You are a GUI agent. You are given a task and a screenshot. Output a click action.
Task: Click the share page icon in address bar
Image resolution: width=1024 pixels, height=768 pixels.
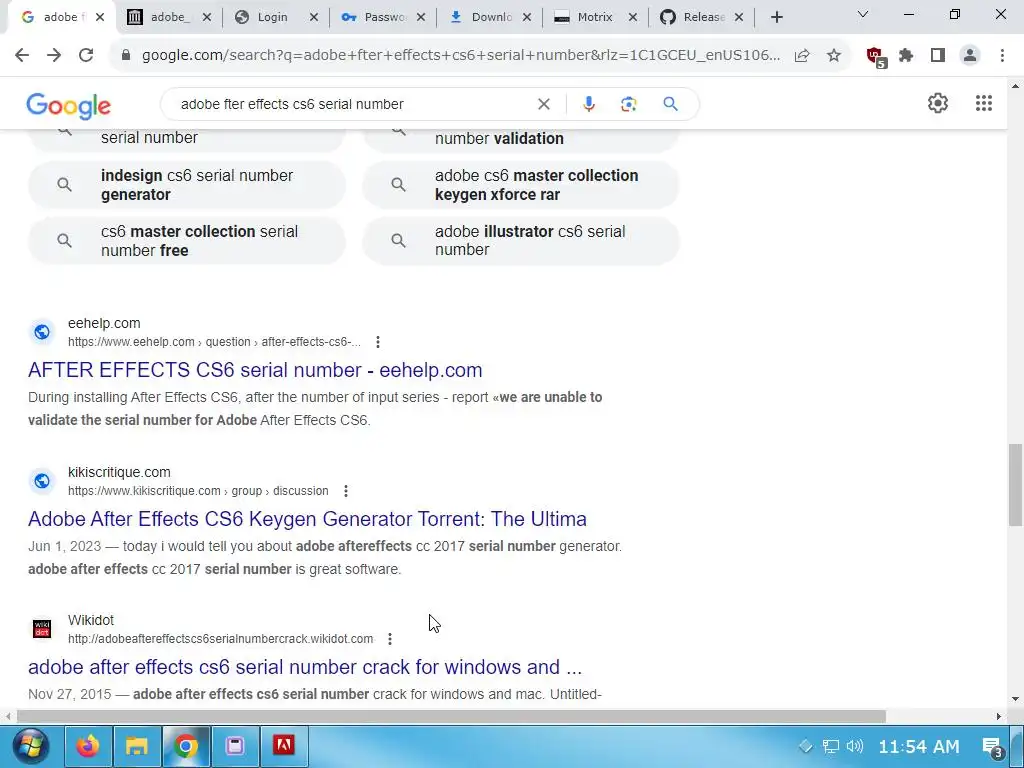(x=802, y=56)
